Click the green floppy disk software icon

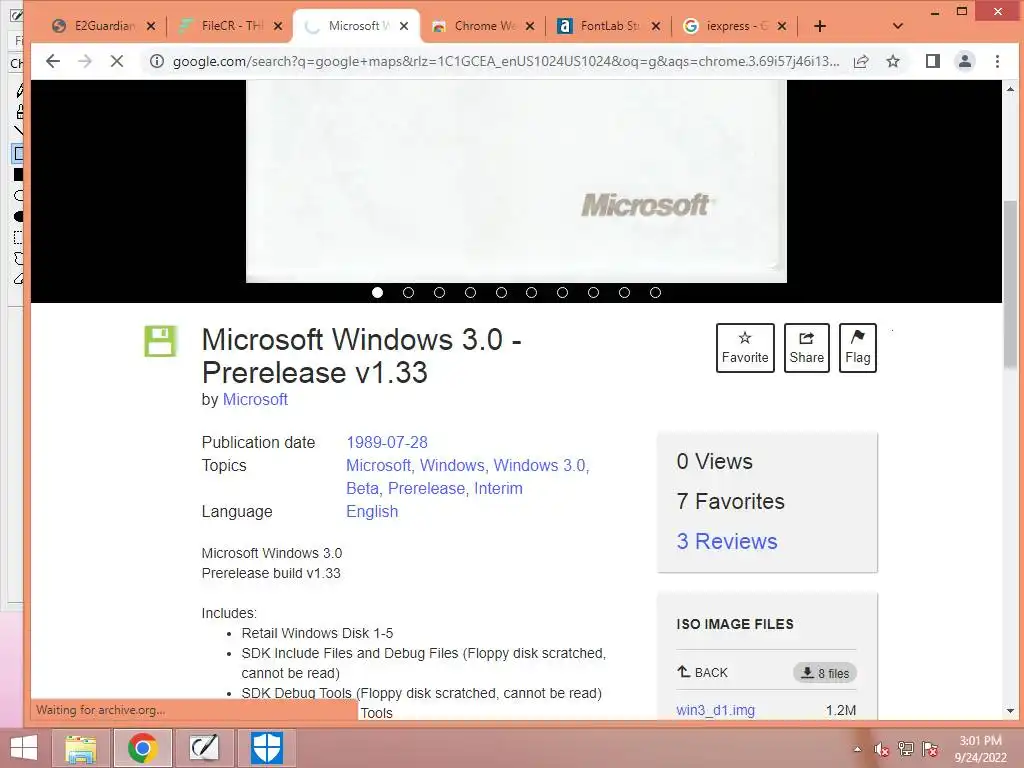click(161, 341)
